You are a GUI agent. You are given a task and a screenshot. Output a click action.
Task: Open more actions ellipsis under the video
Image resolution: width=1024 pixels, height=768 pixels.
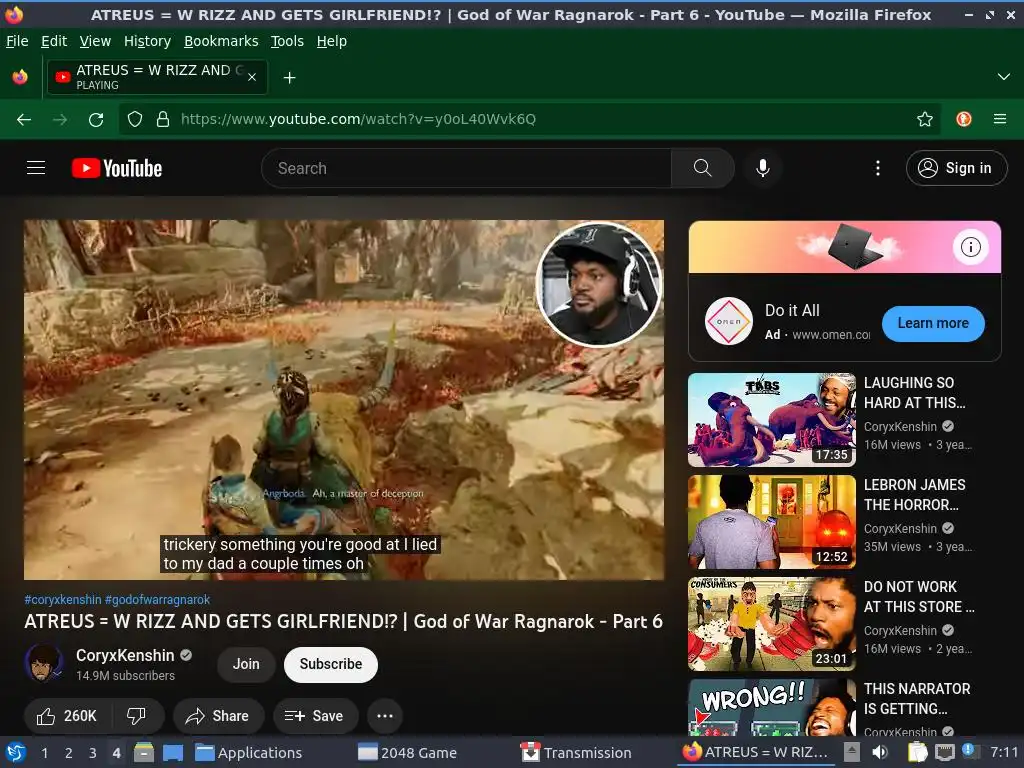385,716
